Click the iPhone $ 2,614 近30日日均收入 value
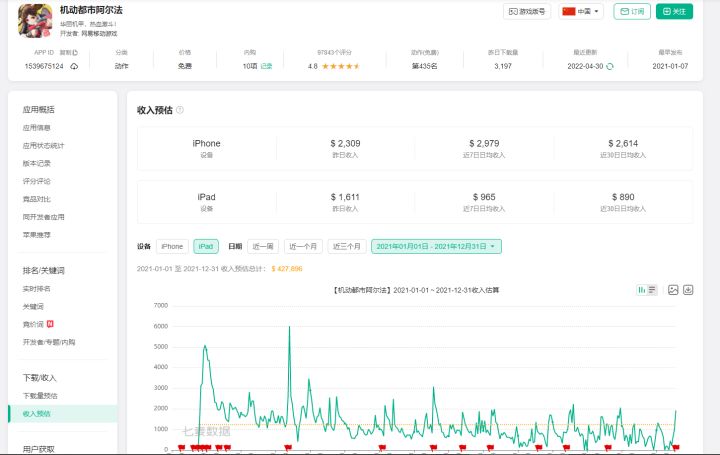Image resolution: width=720 pixels, height=455 pixels. tap(623, 144)
